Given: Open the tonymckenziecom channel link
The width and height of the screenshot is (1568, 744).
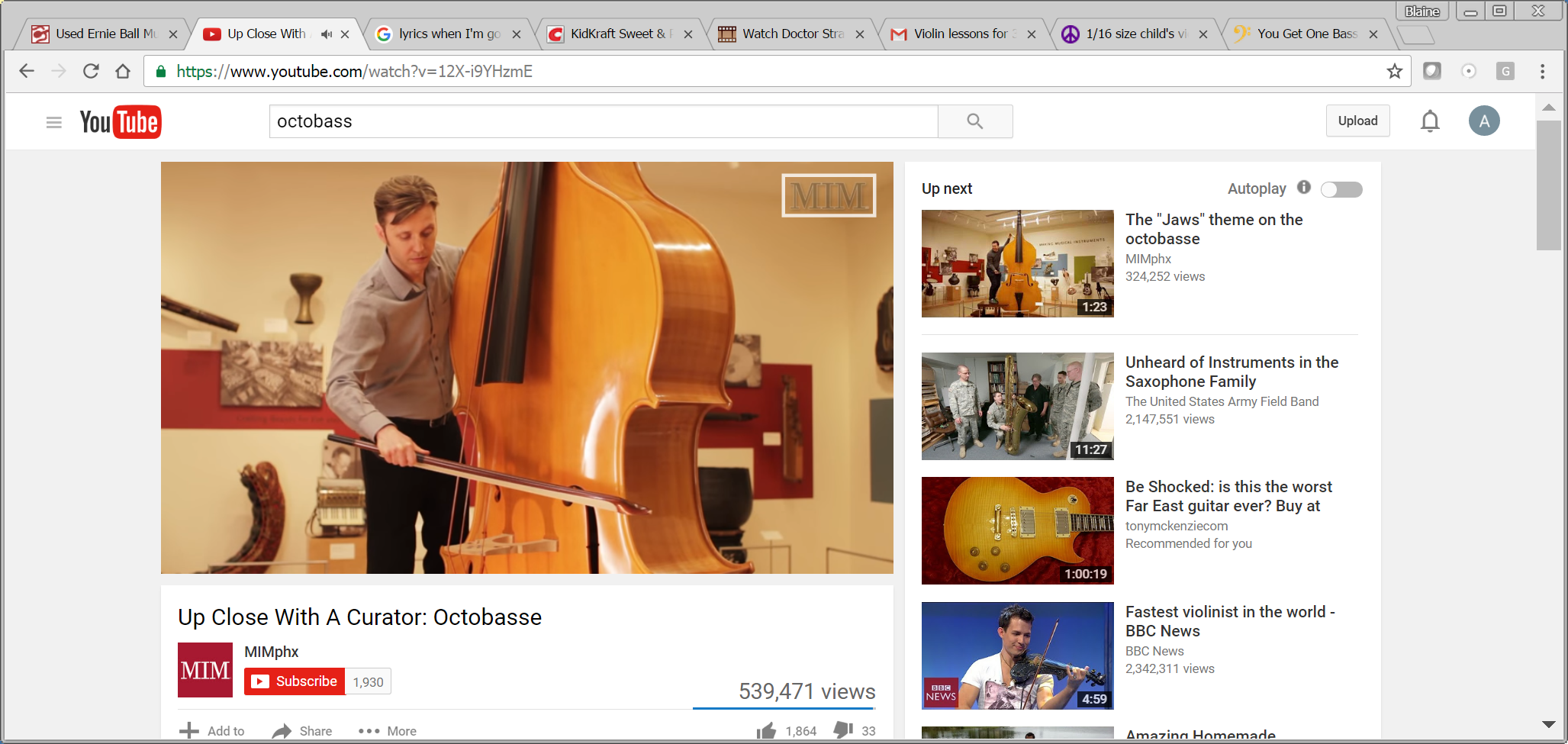Looking at the screenshot, I should 1177,526.
